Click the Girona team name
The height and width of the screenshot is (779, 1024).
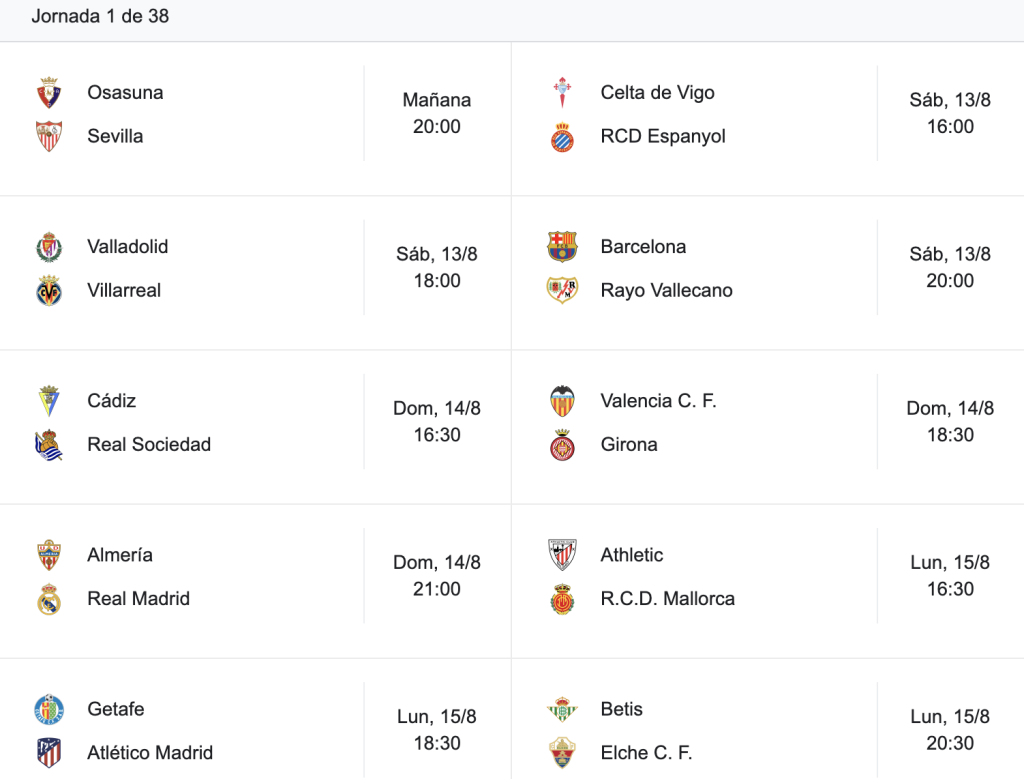pyautogui.click(x=629, y=445)
